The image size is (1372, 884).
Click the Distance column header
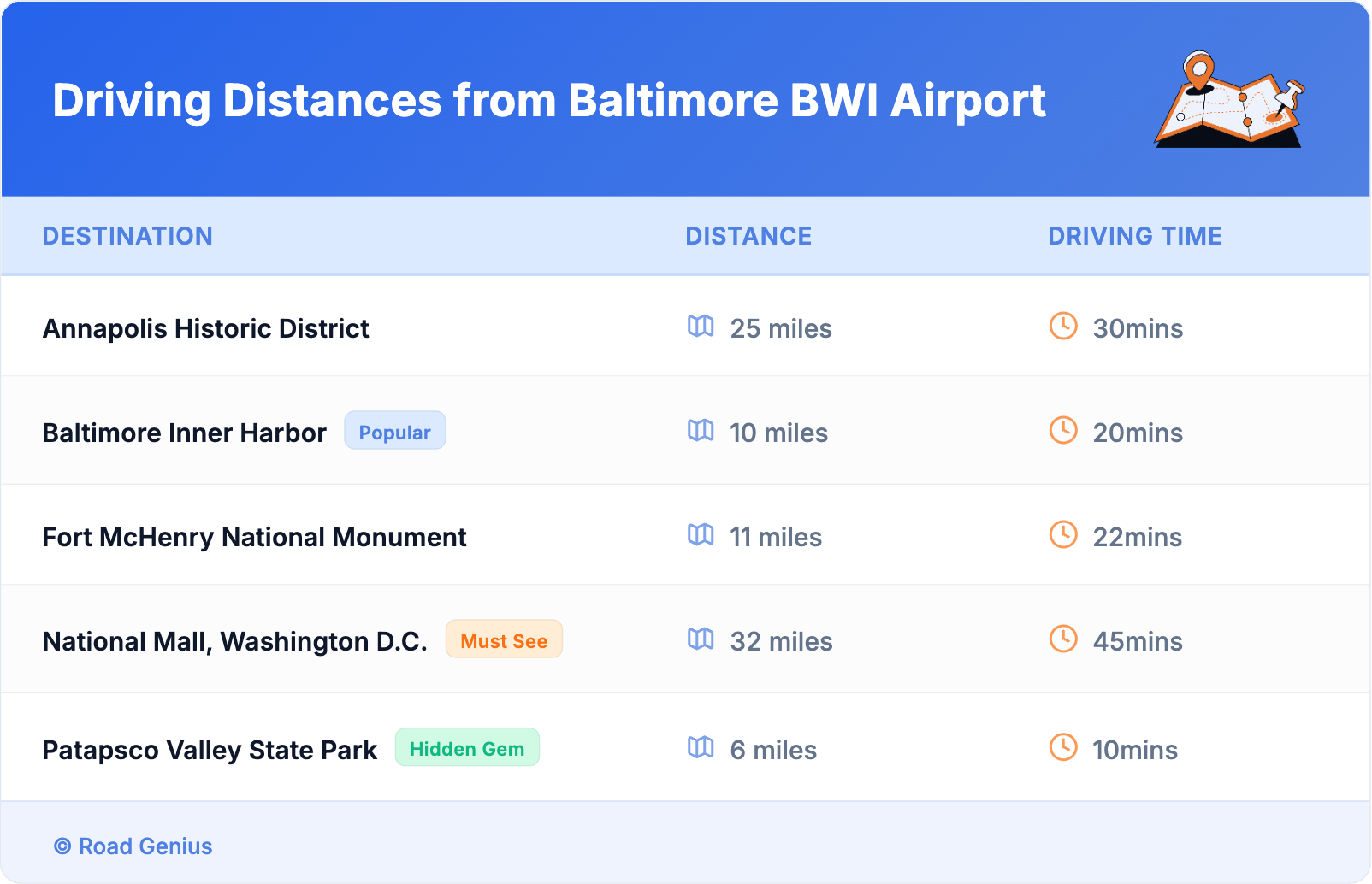748,236
